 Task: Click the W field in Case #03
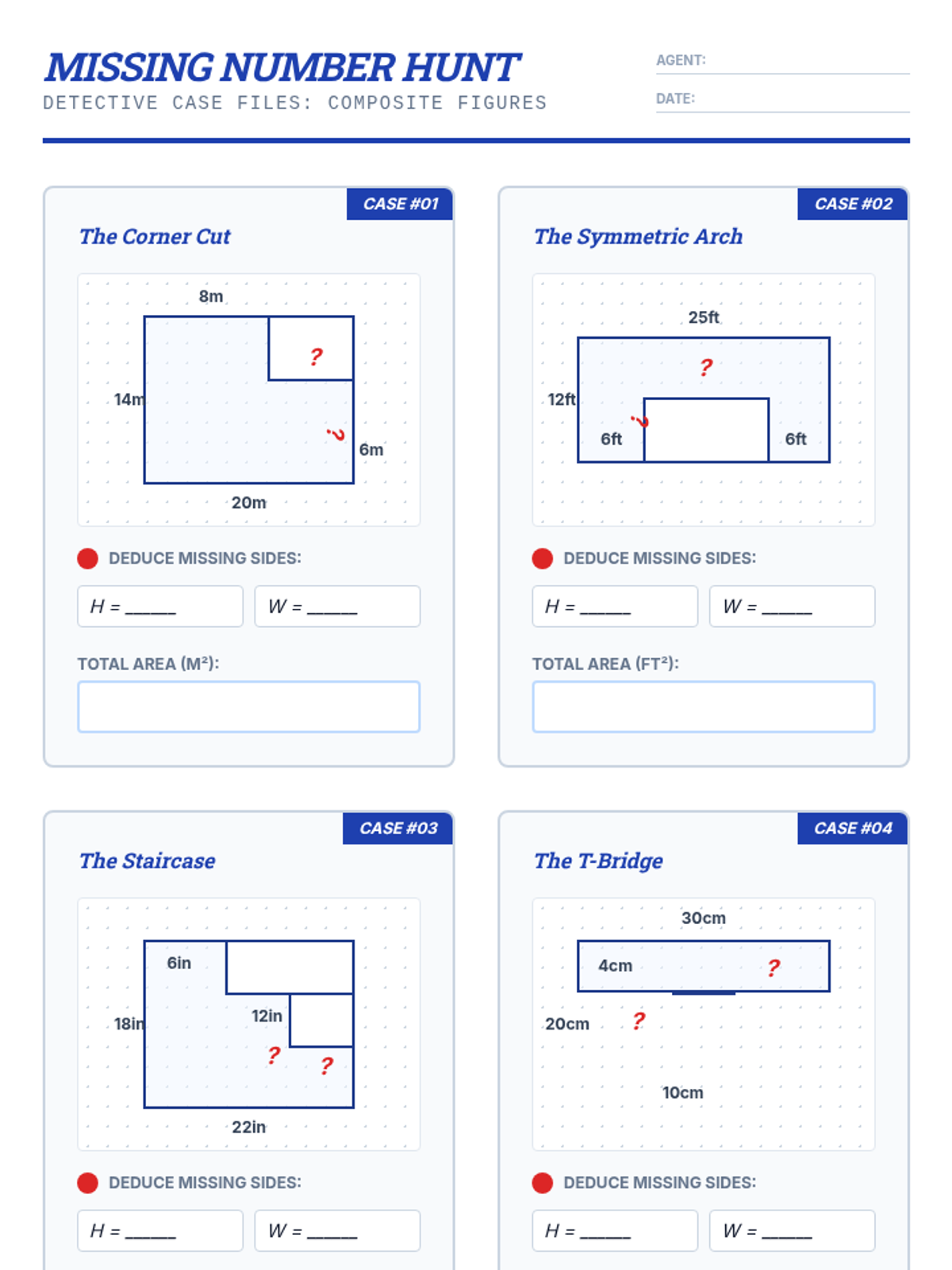pyautogui.click(x=337, y=1230)
